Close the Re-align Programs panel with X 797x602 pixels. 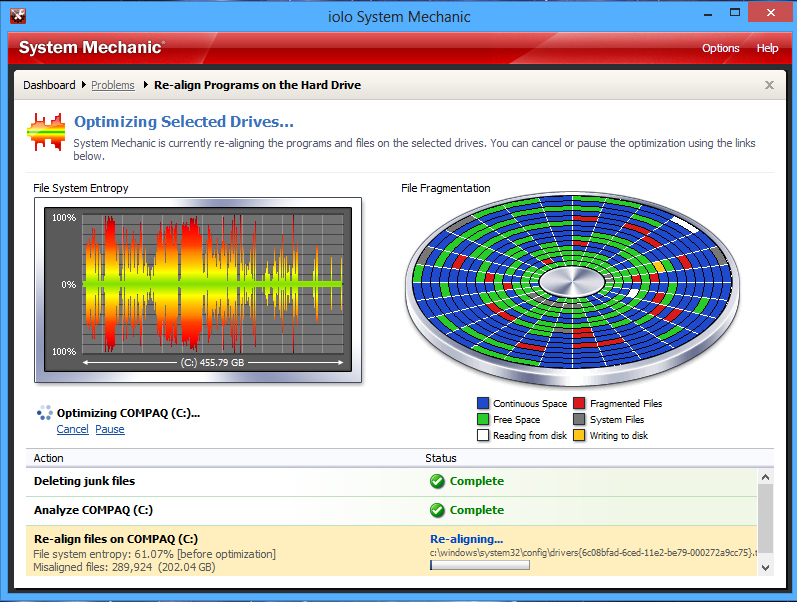(x=770, y=85)
